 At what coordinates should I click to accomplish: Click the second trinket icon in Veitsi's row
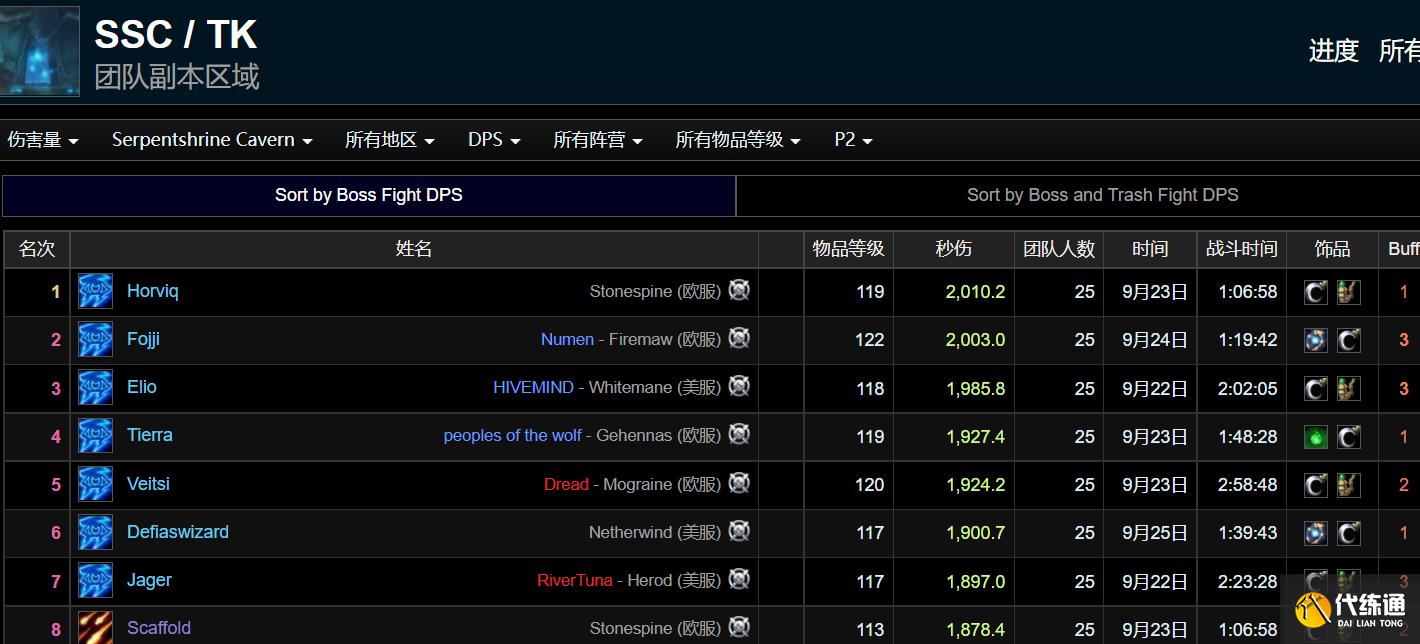[1348, 485]
